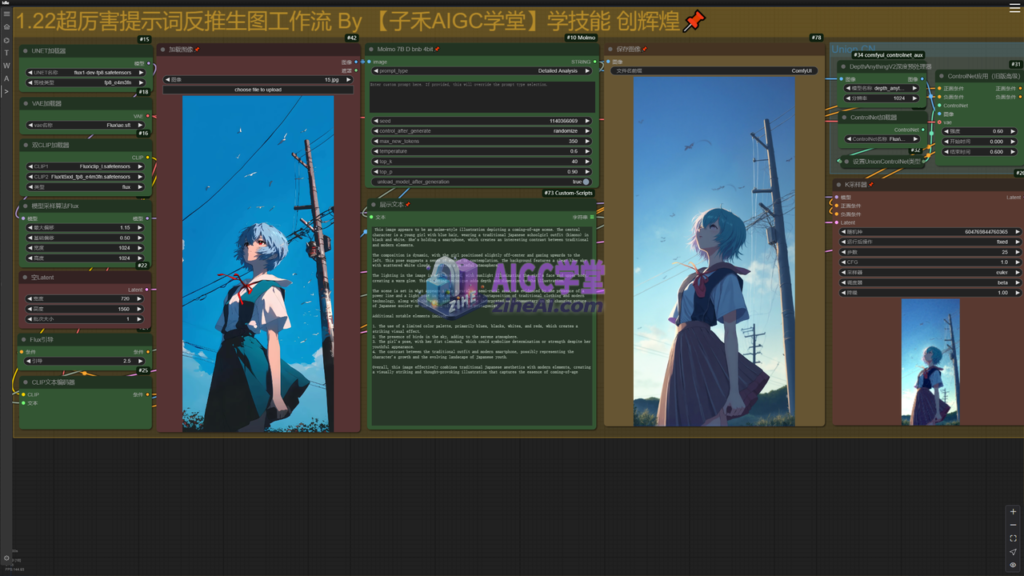Click the Molmo custom prompt text area

[x=483, y=96]
